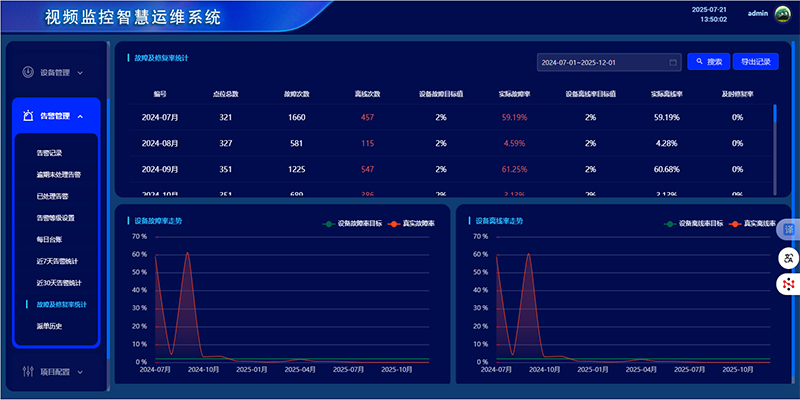Click the 设备管理 power icon in sidebar
800x400 pixels.
[x=27, y=72]
